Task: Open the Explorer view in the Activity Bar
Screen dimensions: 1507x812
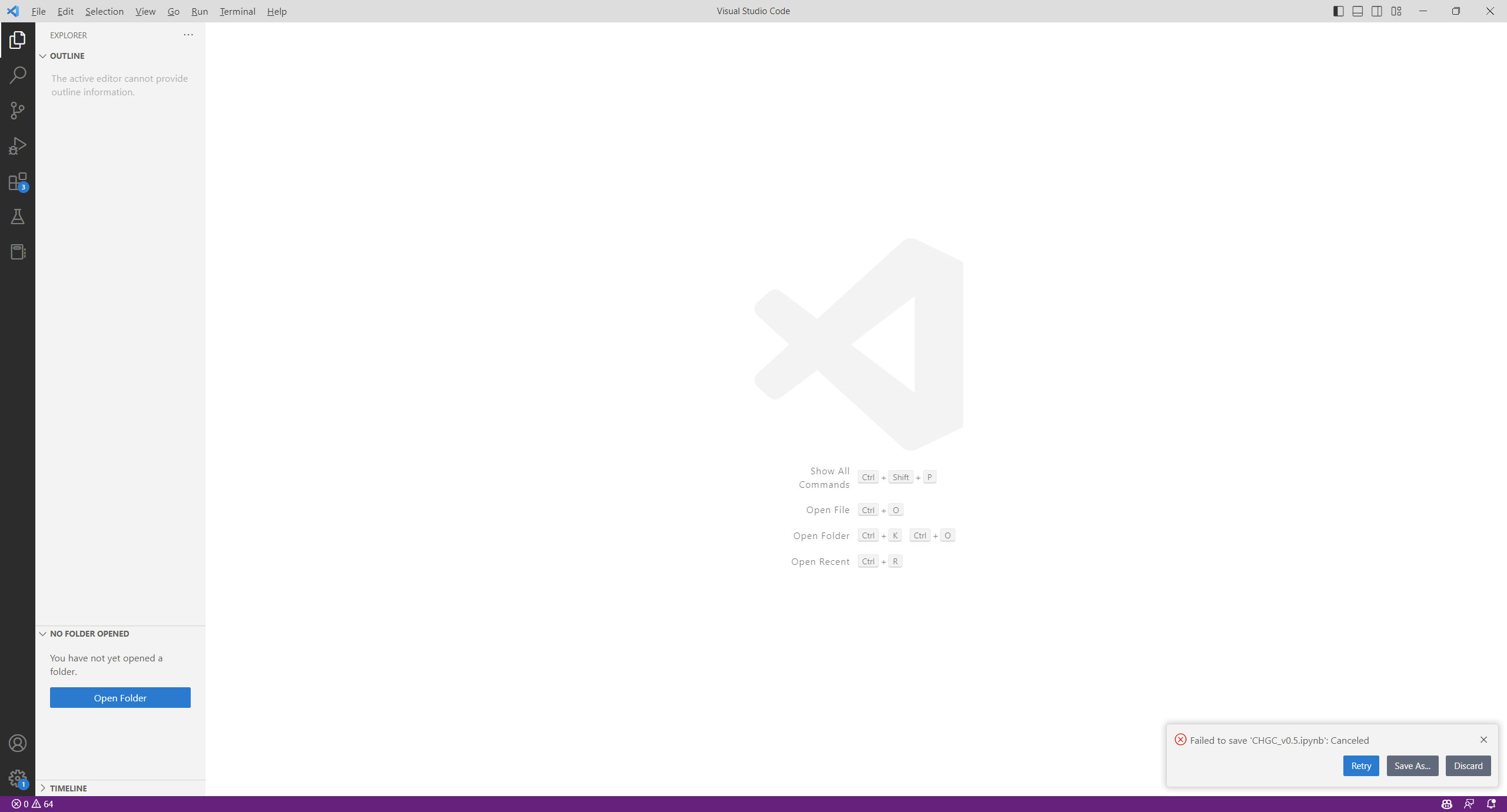Action: pos(17,40)
